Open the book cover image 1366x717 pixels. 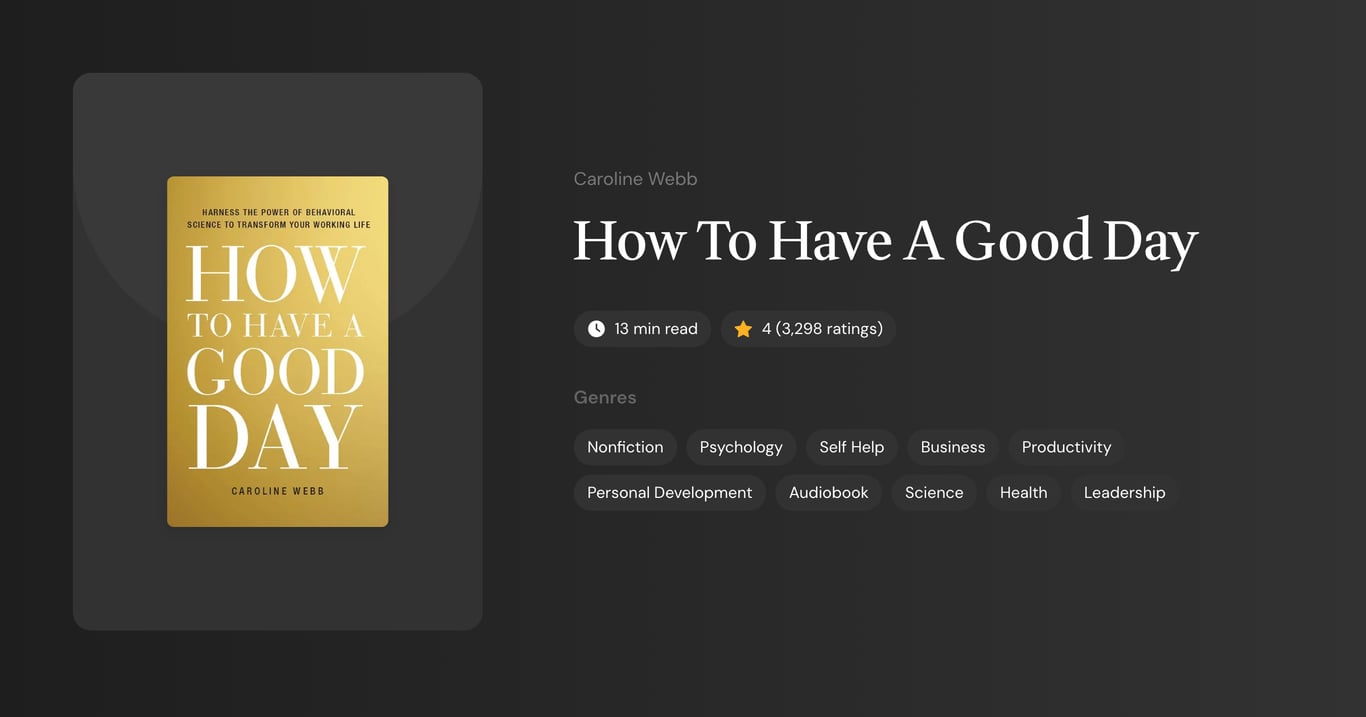pos(277,350)
